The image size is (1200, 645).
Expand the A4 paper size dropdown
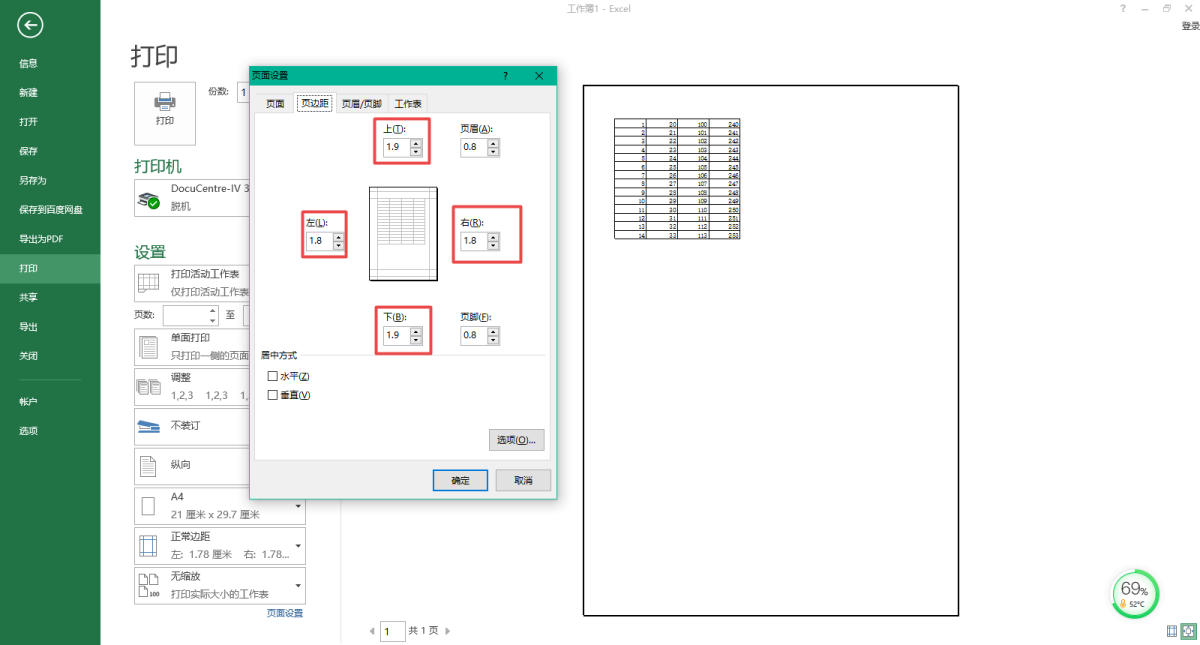pyautogui.click(x=298, y=506)
